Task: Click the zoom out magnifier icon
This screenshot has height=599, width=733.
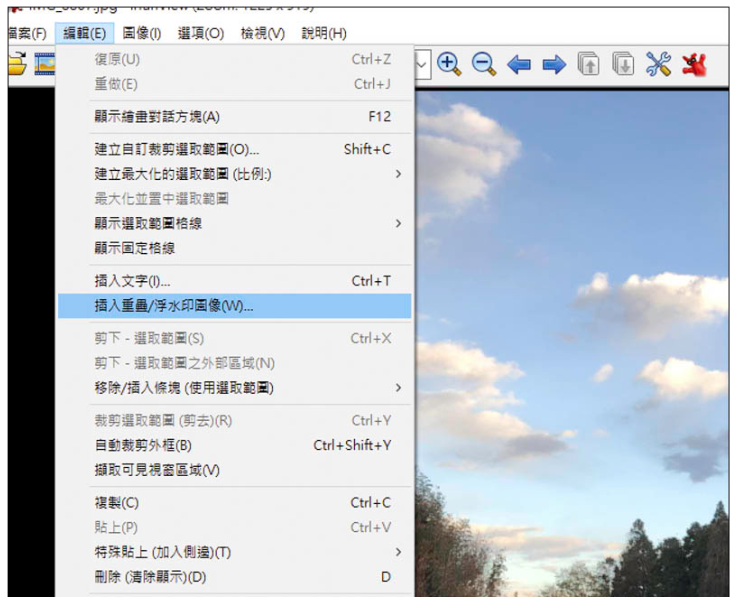Action: [484, 64]
